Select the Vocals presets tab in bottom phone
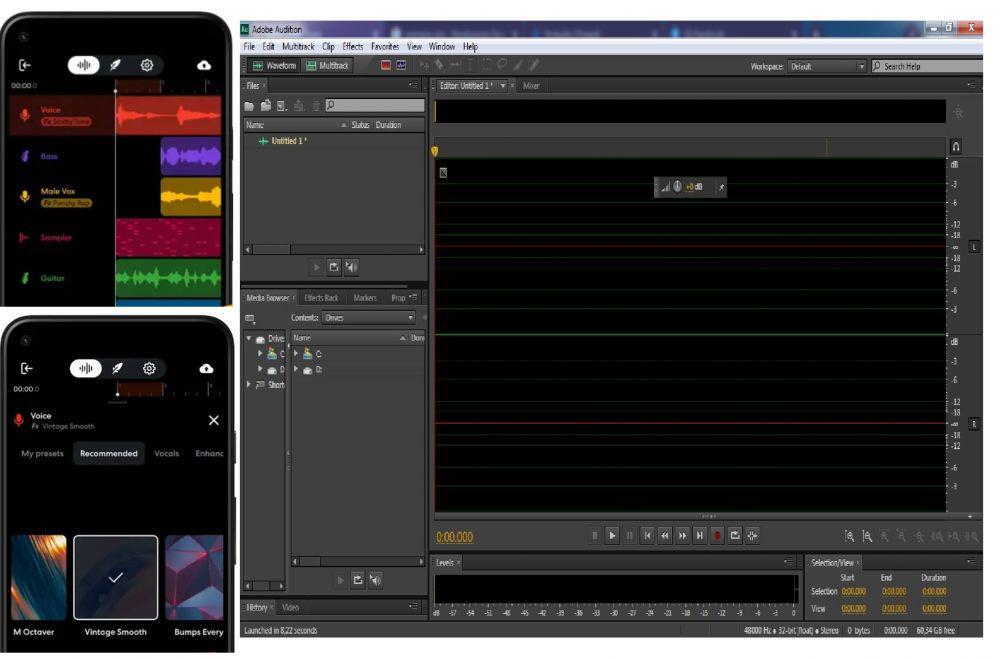The image size is (1000, 659). (x=166, y=454)
